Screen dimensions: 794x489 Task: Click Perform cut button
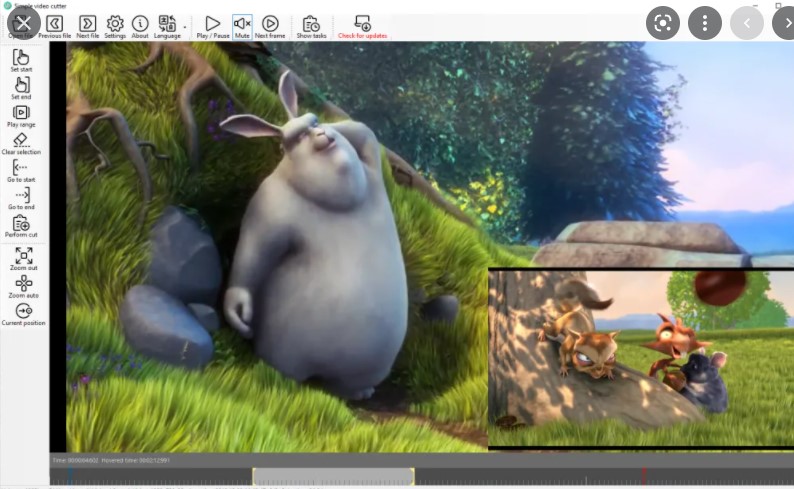[21, 226]
